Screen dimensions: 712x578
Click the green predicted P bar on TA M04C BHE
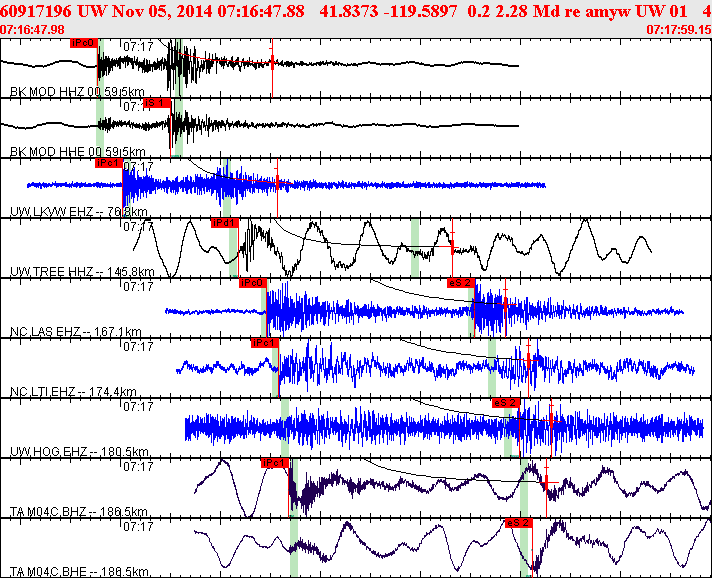294,547
